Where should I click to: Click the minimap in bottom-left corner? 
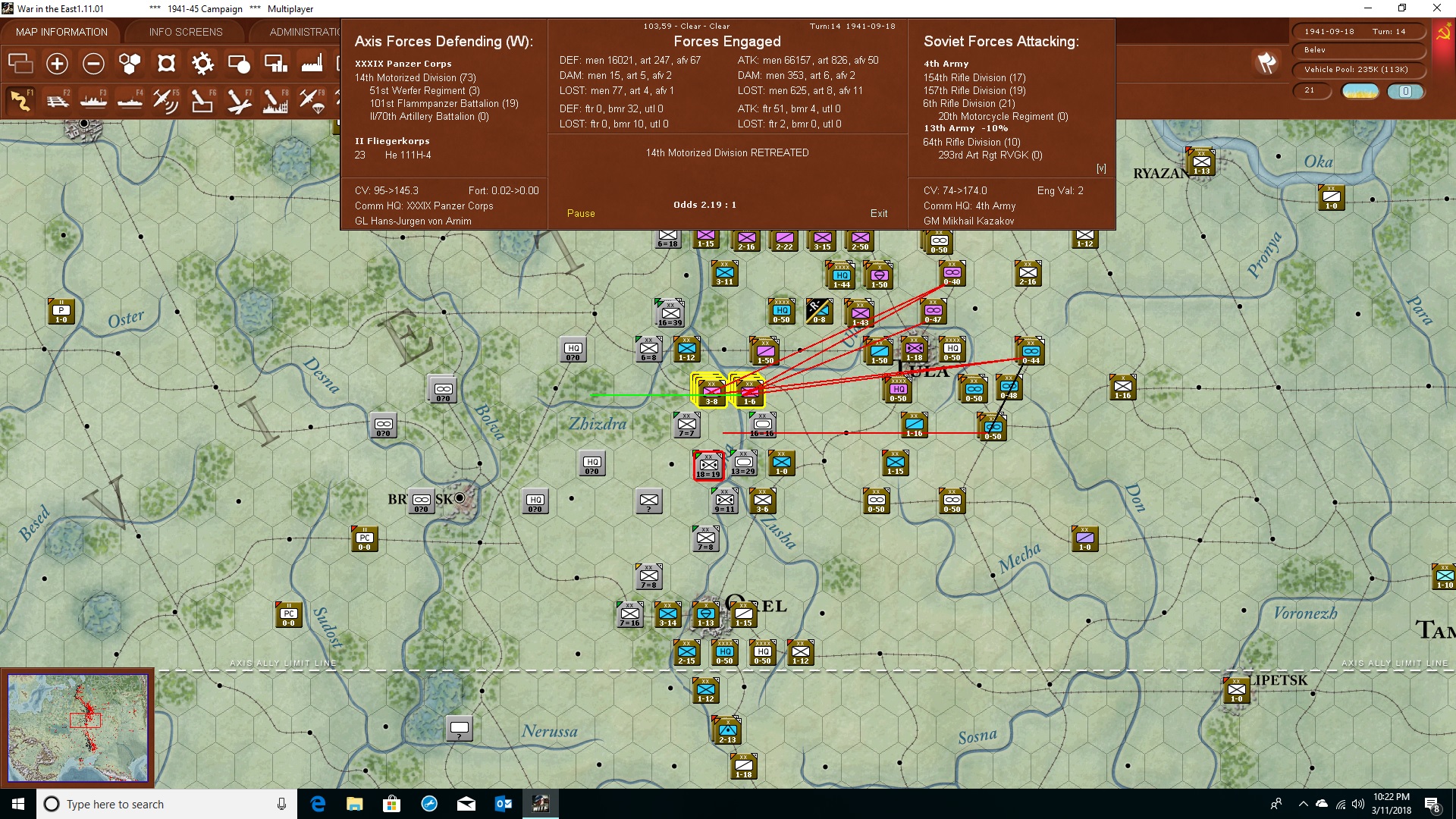pos(77,728)
